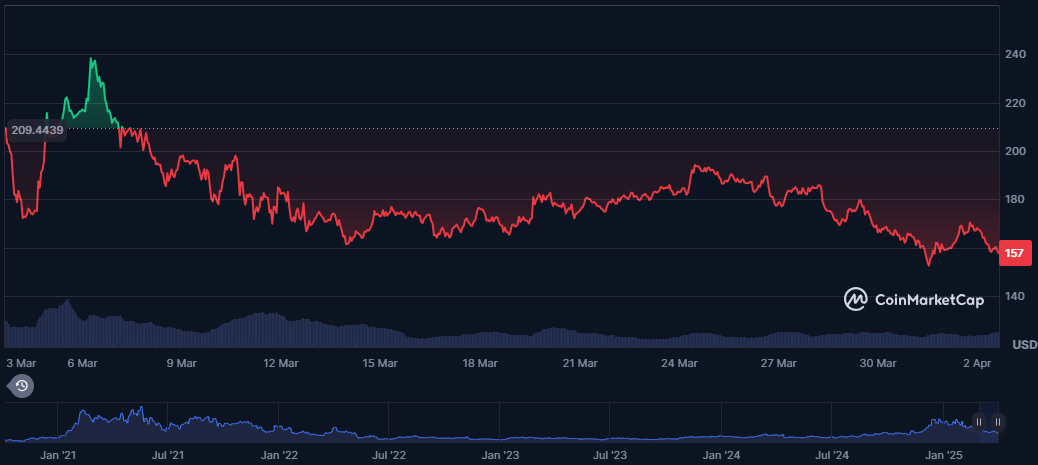Click Jan '24 on the overview timeline
Image resolution: width=1038 pixels, height=465 pixels.
(x=722, y=455)
